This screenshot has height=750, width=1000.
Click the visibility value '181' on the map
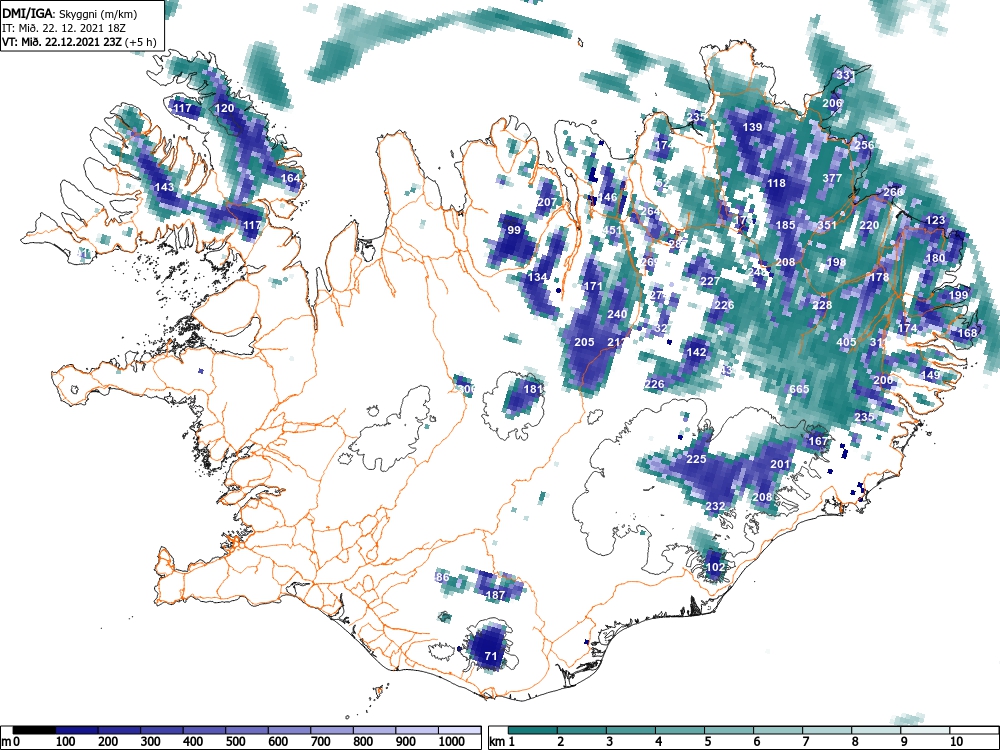point(533,389)
